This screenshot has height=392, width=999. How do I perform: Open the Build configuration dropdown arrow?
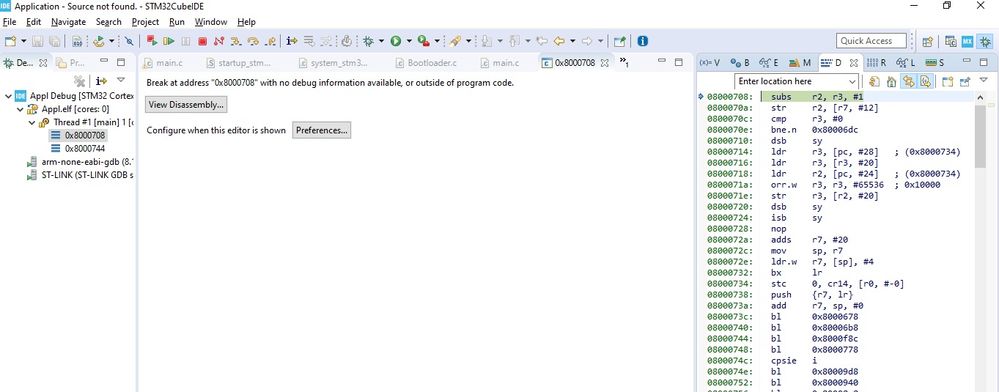112,41
